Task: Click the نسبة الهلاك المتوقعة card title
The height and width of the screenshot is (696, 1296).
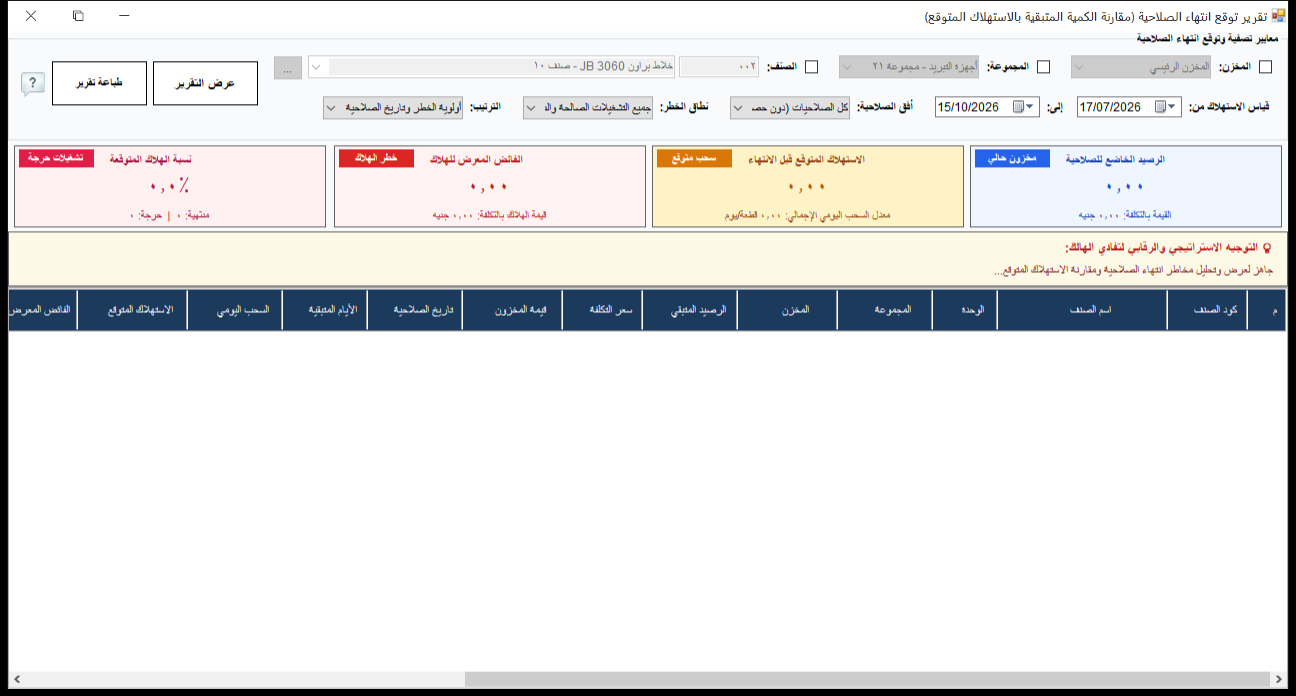Action: (151, 160)
